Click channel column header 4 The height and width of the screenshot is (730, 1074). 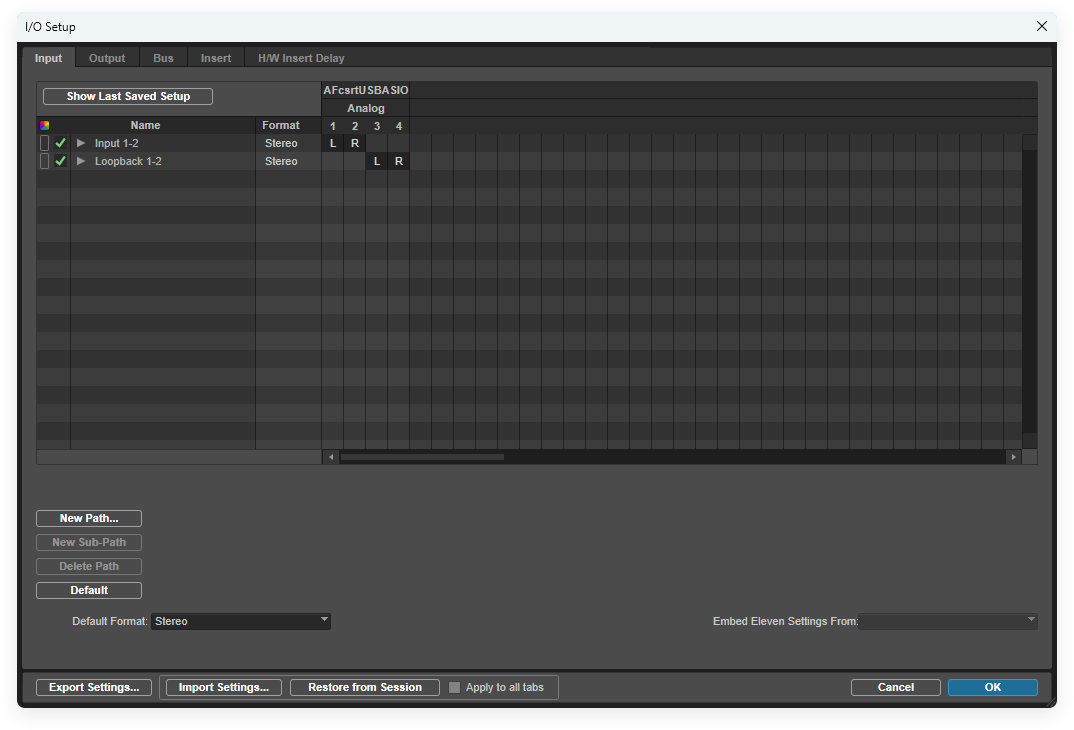point(399,126)
